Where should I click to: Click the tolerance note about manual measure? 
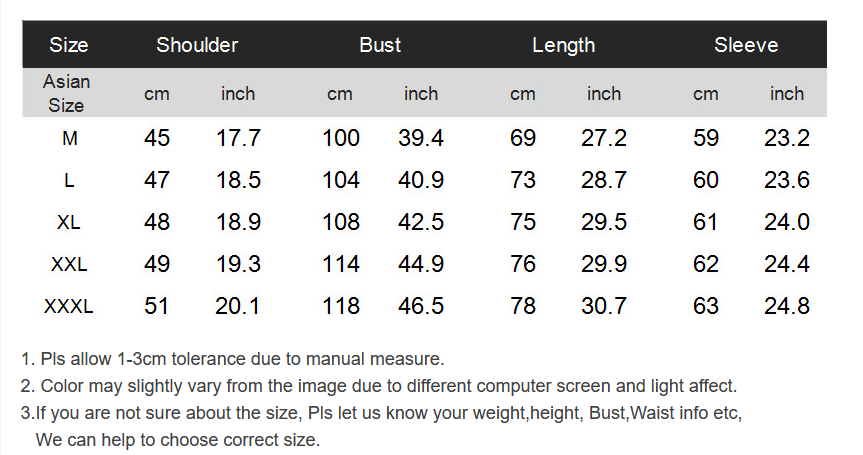pyautogui.click(x=232, y=359)
